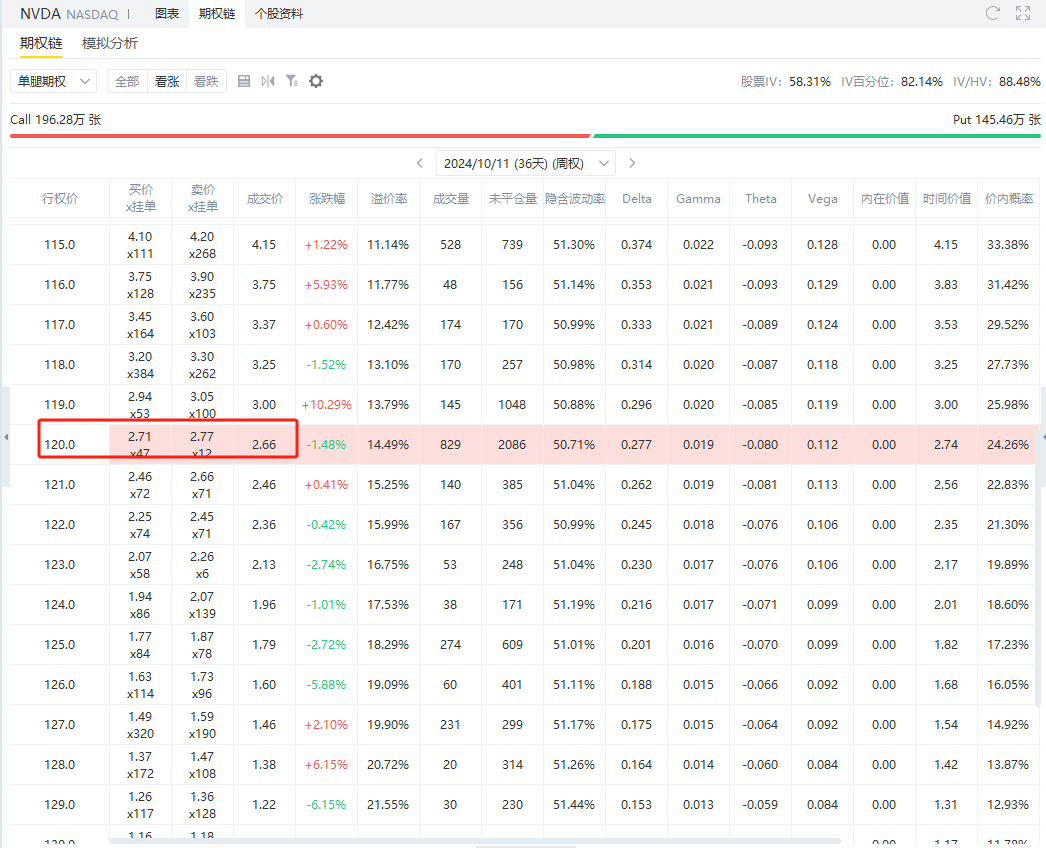Sort by 行权价 column header
Viewport: 1046px width, 848px height.
pyautogui.click(x=60, y=198)
